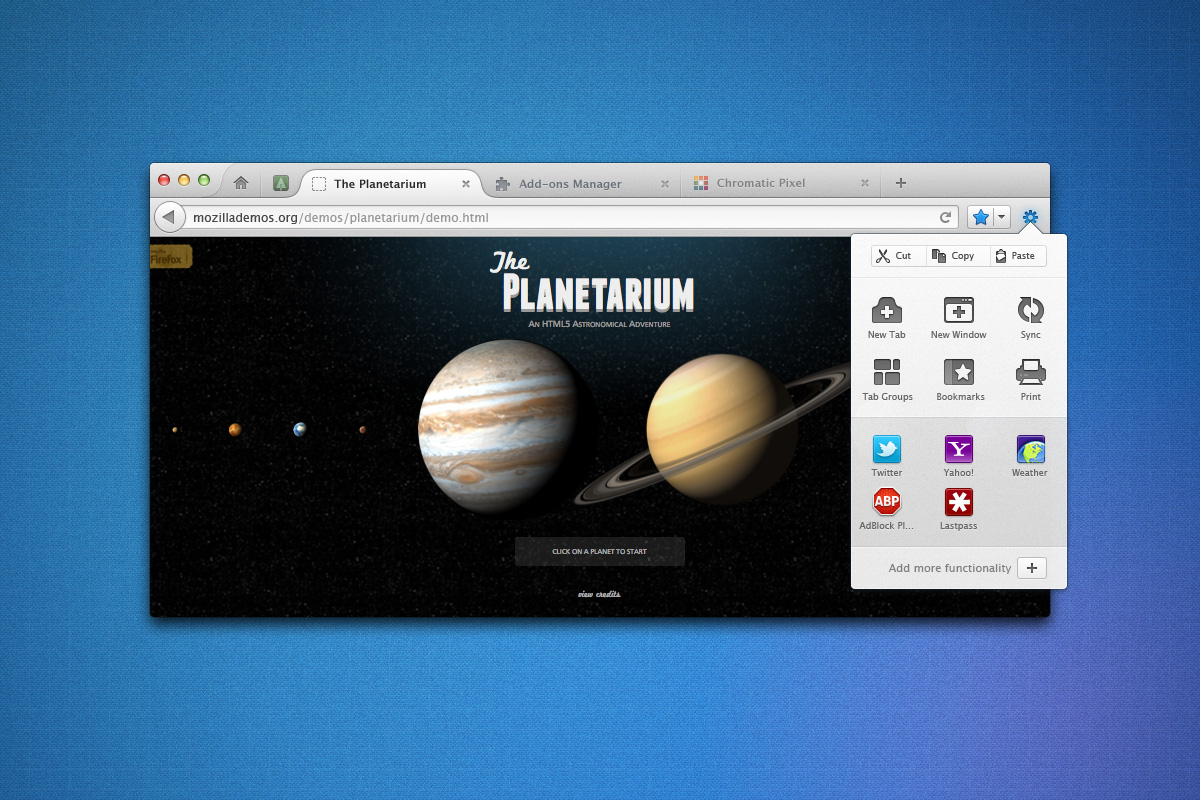Click the Sync icon
This screenshot has height=800, width=1200.
pyautogui.click(x=1030, y=310)
